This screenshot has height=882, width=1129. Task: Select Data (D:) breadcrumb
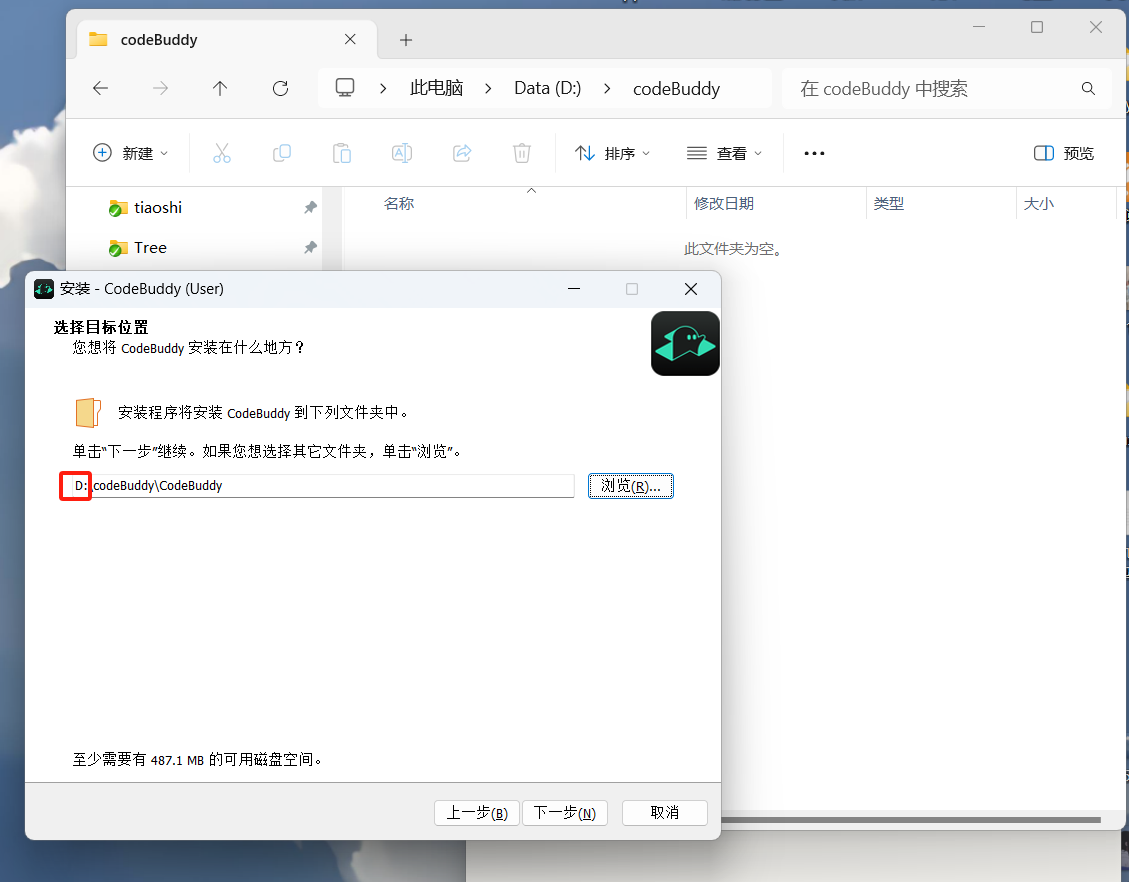[547, 88]
